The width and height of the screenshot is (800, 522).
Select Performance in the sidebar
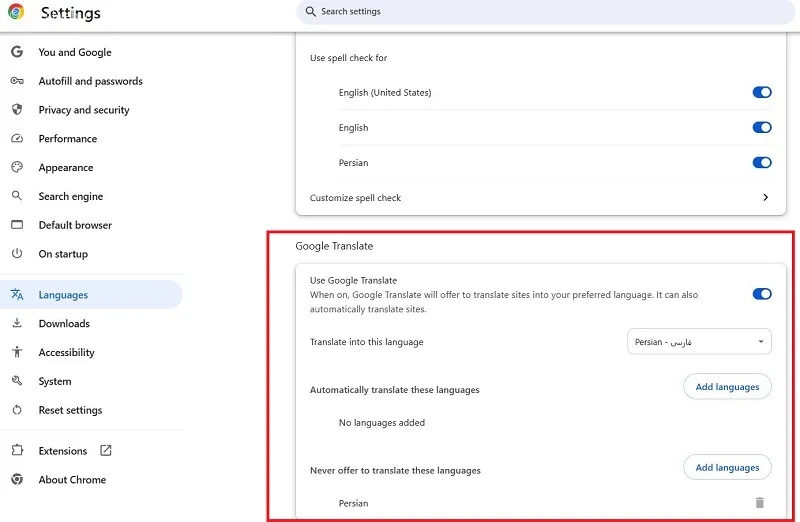click(67, 138)
